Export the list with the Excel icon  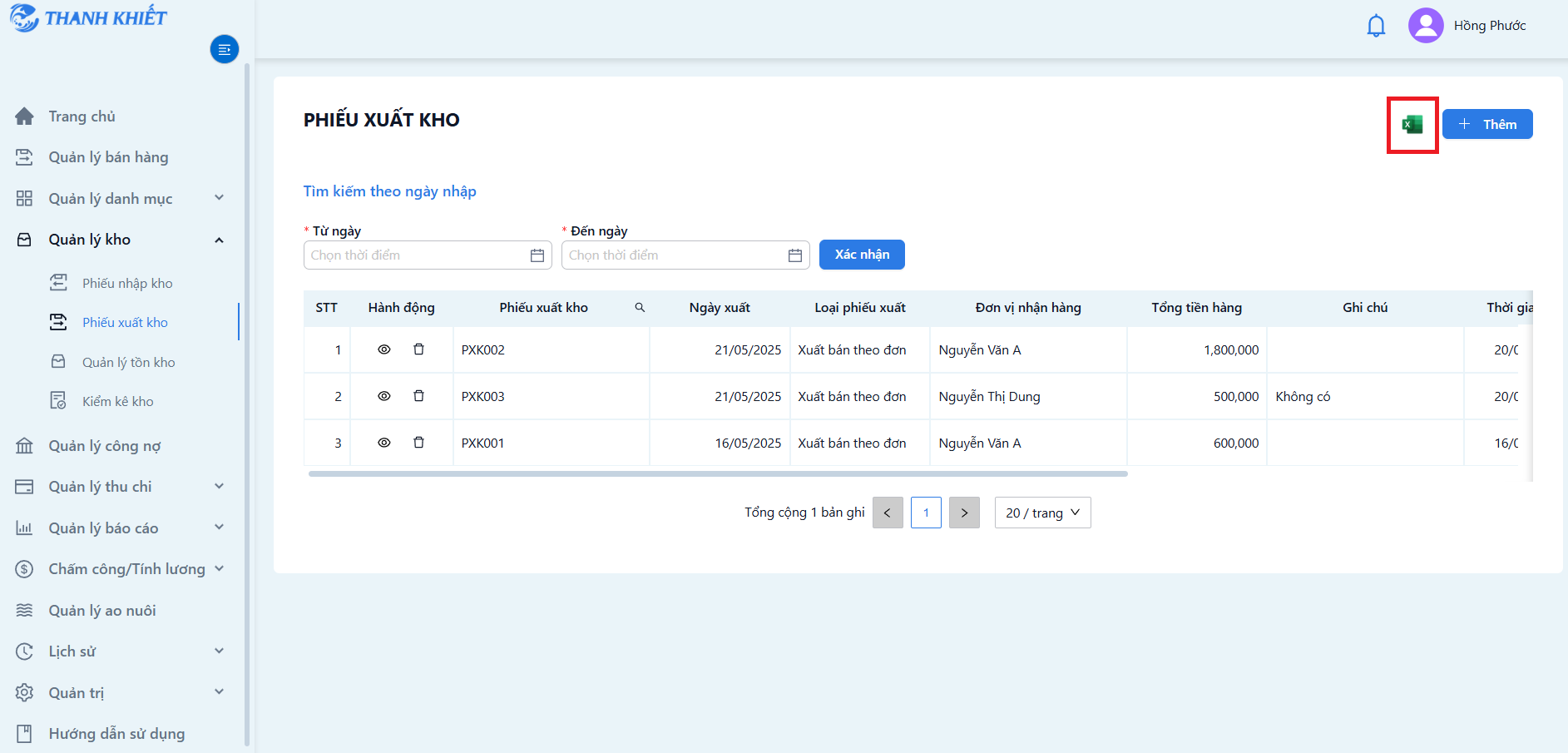[1412, 125]
